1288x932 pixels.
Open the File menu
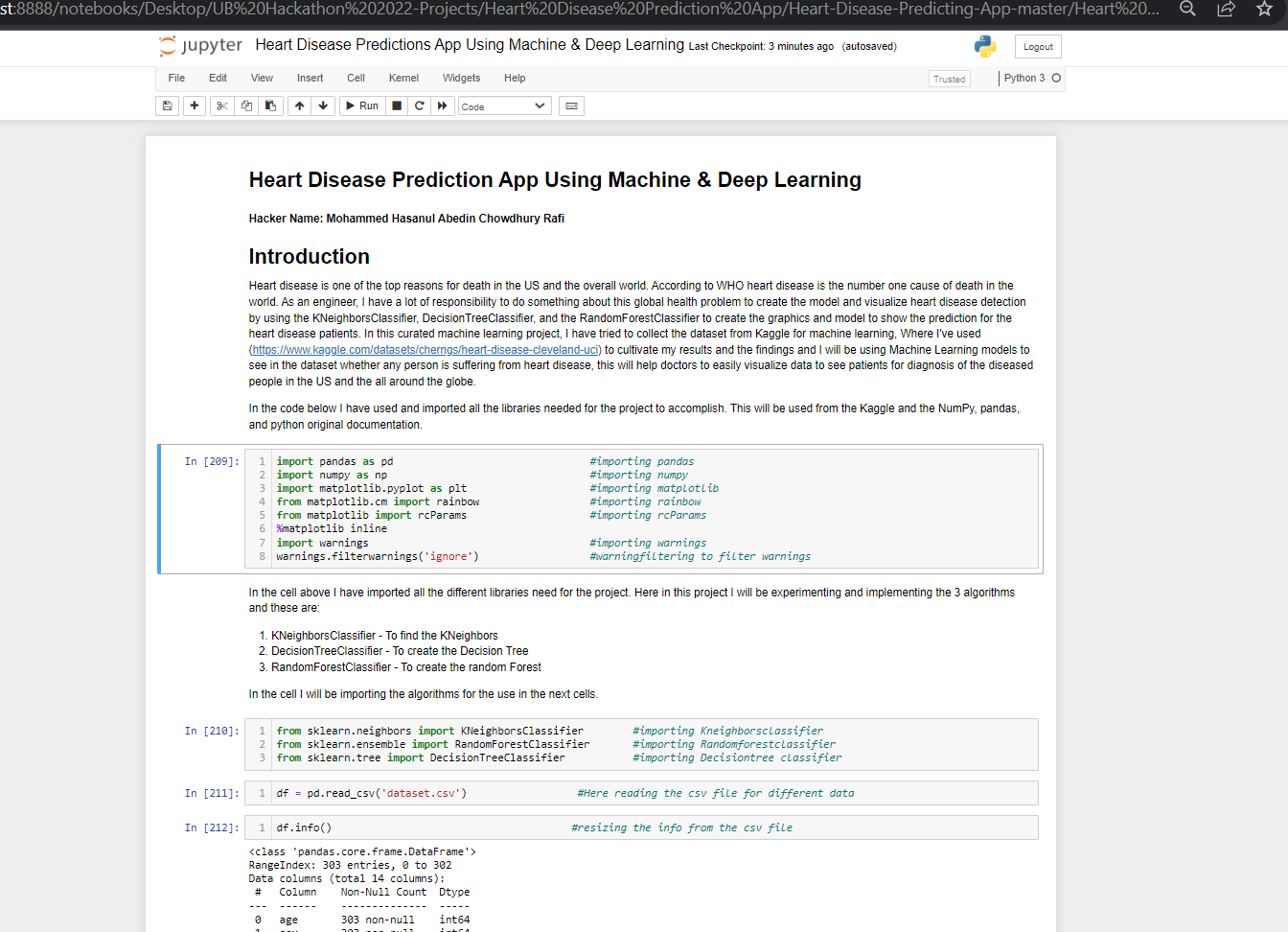click(x=176, y=78)
